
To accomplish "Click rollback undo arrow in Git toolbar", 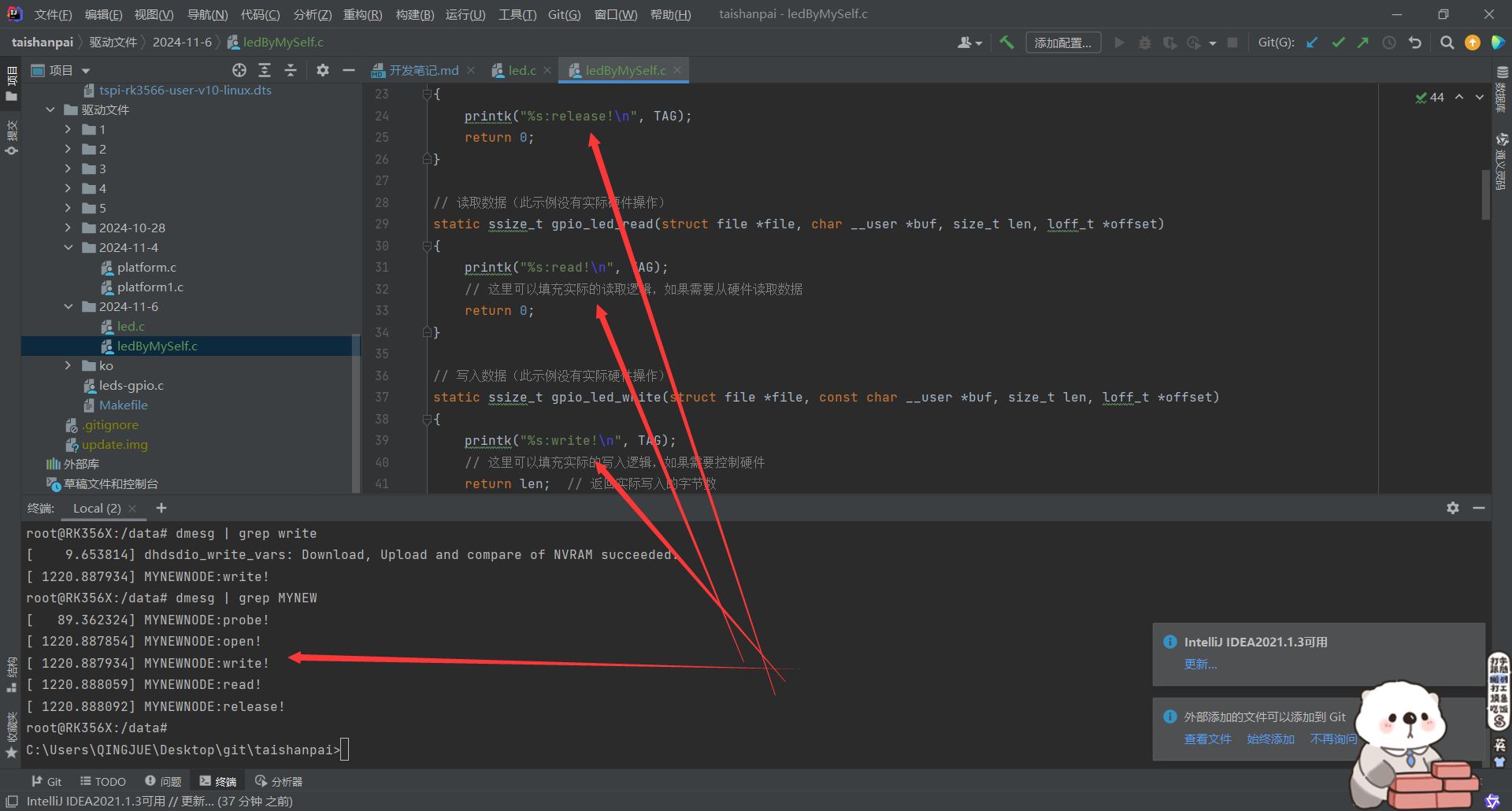I will coord(1415,43).
